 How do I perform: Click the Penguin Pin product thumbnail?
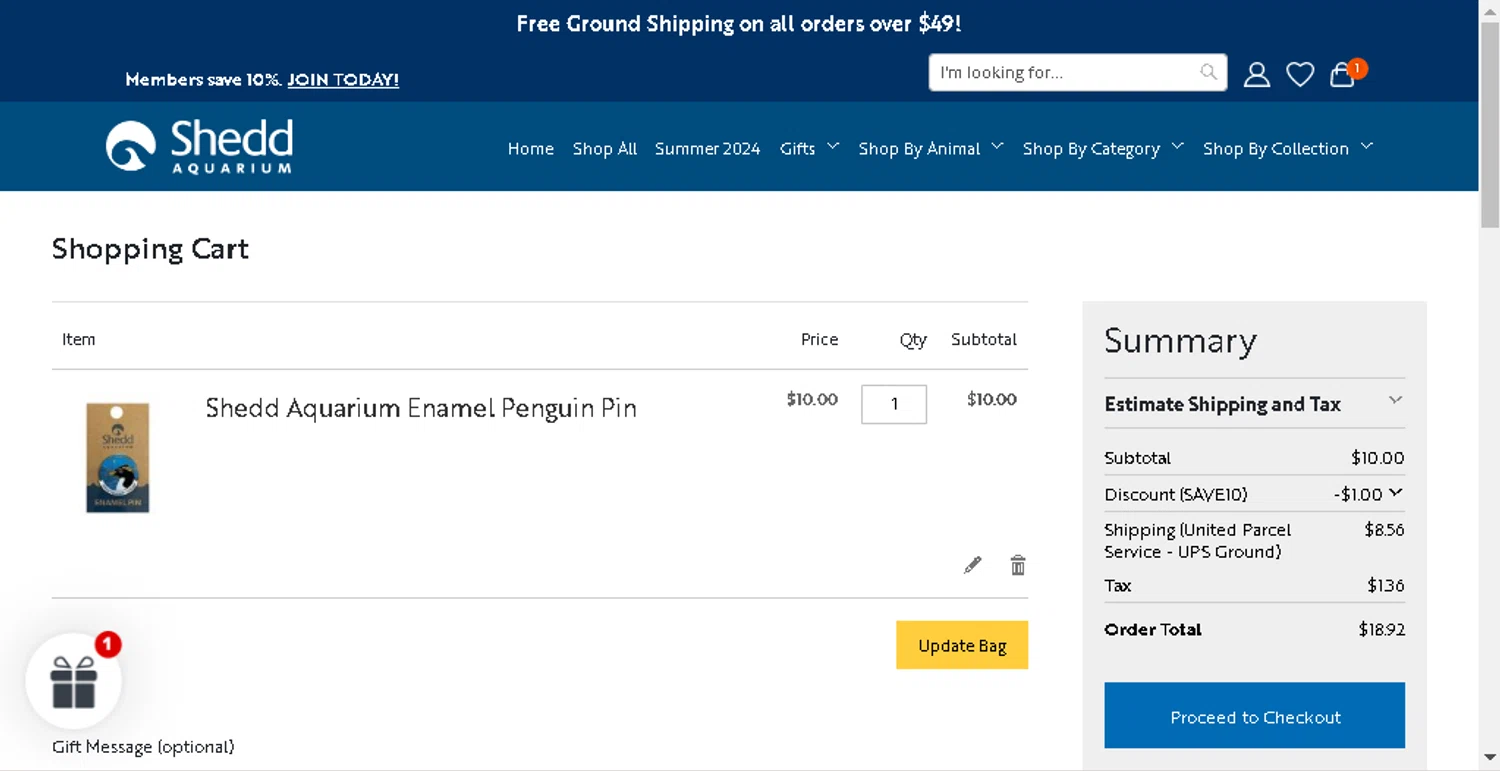[118, 458]
